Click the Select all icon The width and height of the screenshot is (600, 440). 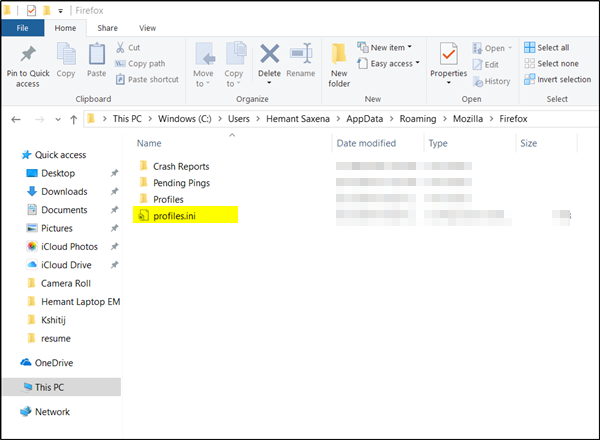530,47
